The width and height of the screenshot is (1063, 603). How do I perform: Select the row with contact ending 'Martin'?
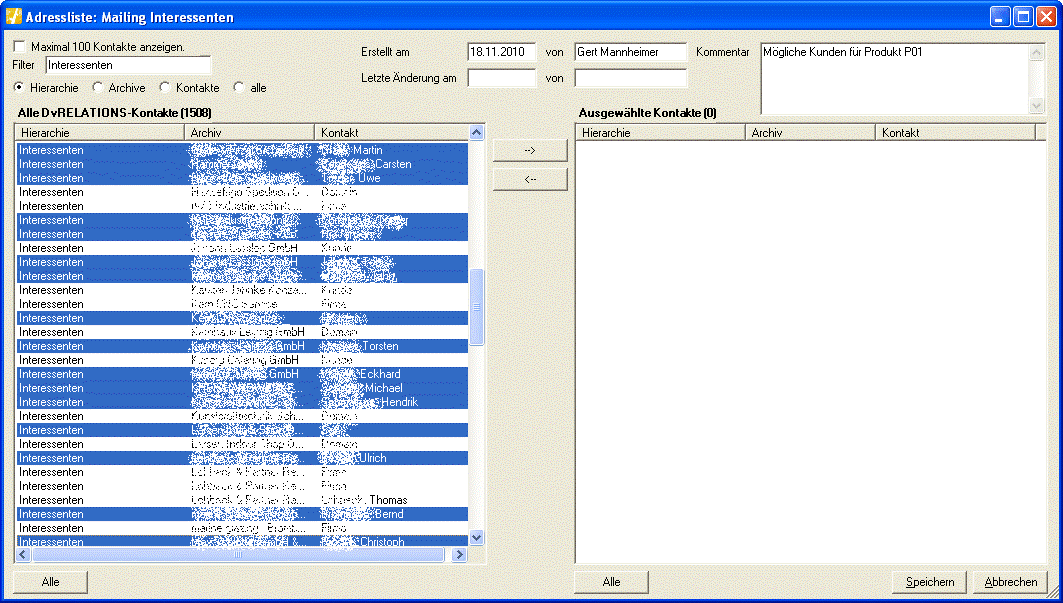pos(242,150)
